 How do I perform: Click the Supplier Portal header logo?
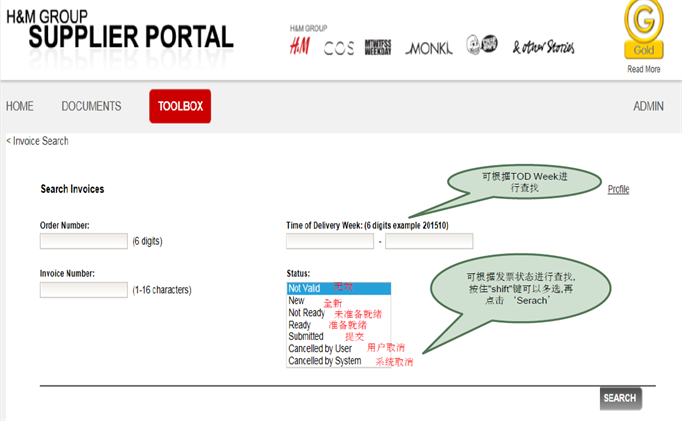click(118, 30)
